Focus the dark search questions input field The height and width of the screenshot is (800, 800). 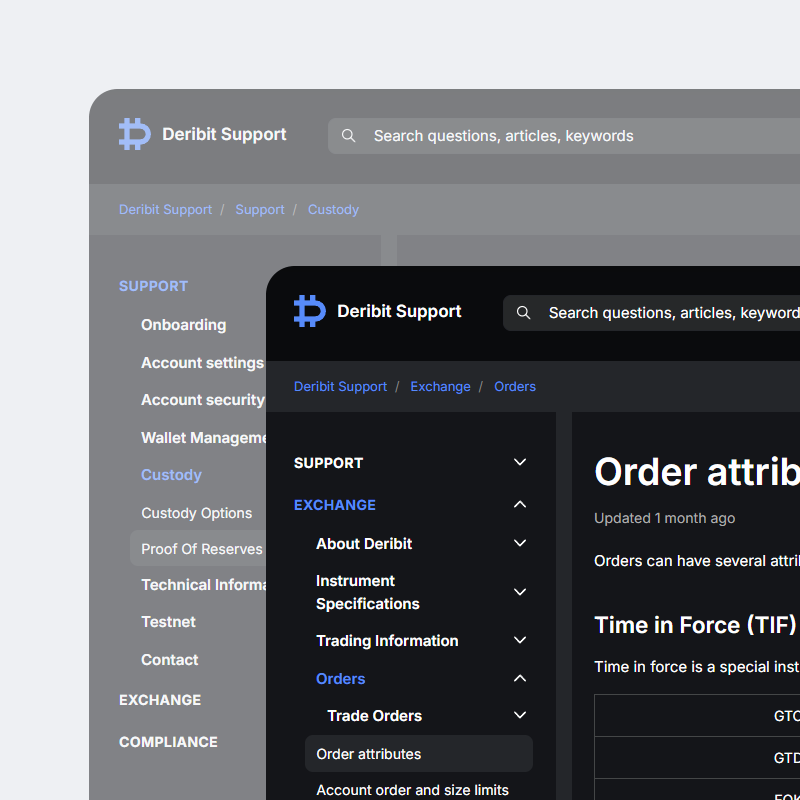click(x=670, y=313)
